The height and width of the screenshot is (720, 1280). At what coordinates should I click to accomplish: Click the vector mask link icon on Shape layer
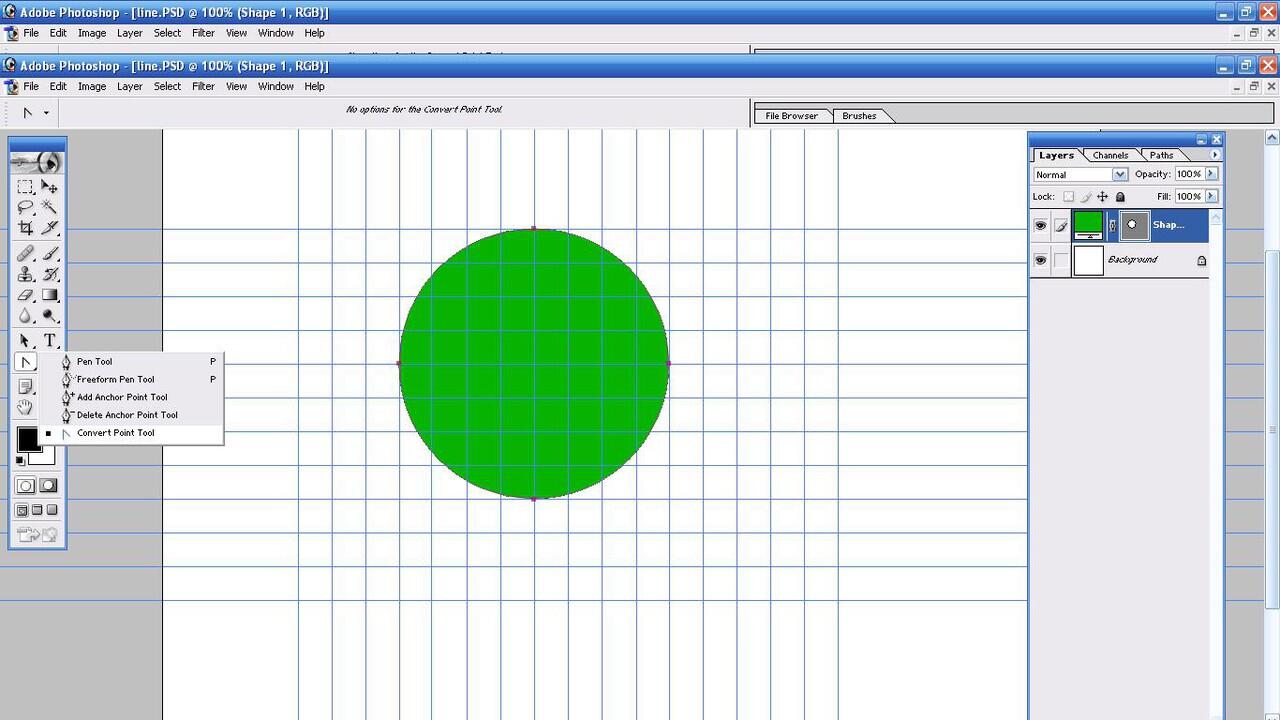[x=1111, y=225]
